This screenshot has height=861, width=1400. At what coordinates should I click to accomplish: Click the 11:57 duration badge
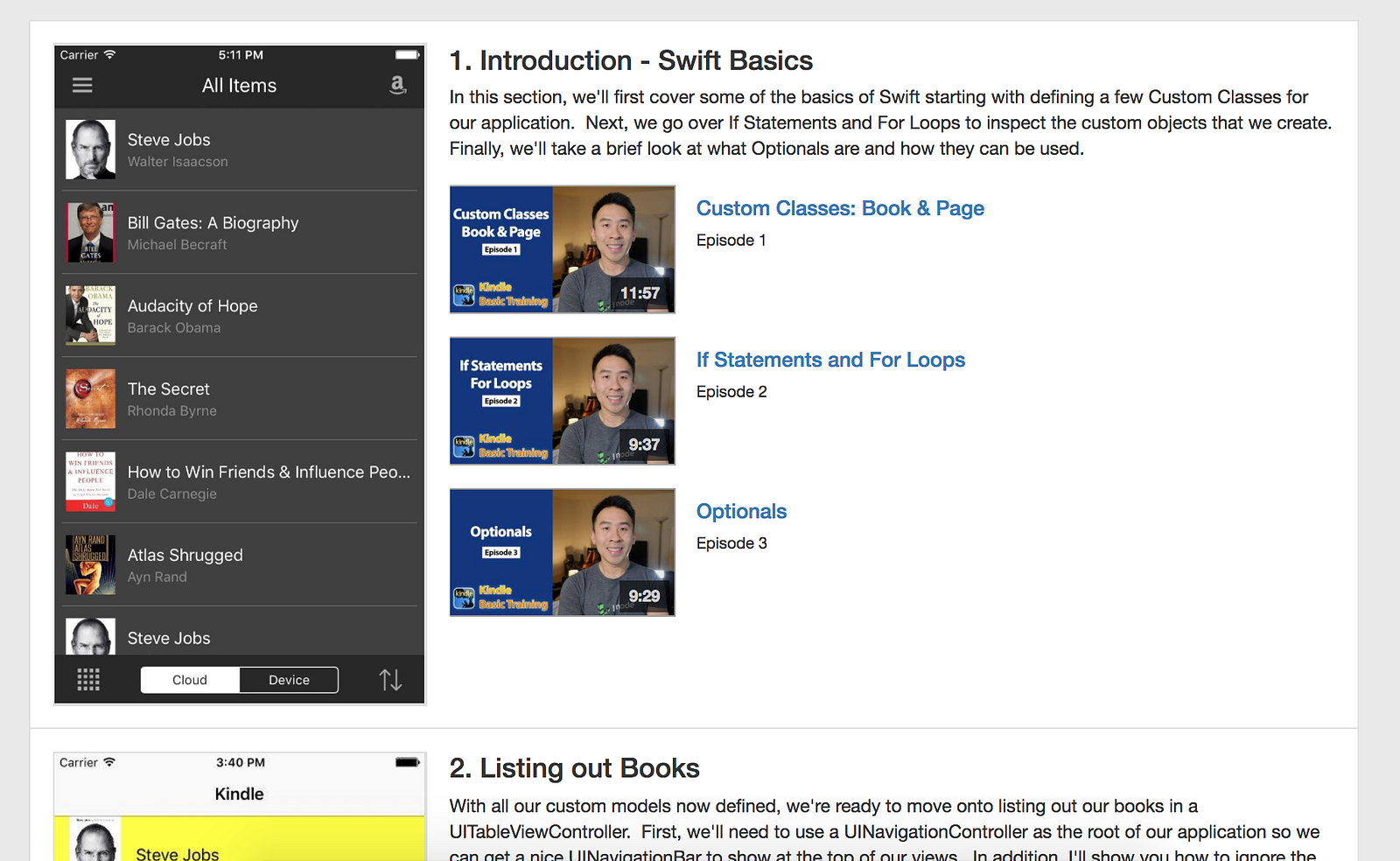tap(640, 293)
